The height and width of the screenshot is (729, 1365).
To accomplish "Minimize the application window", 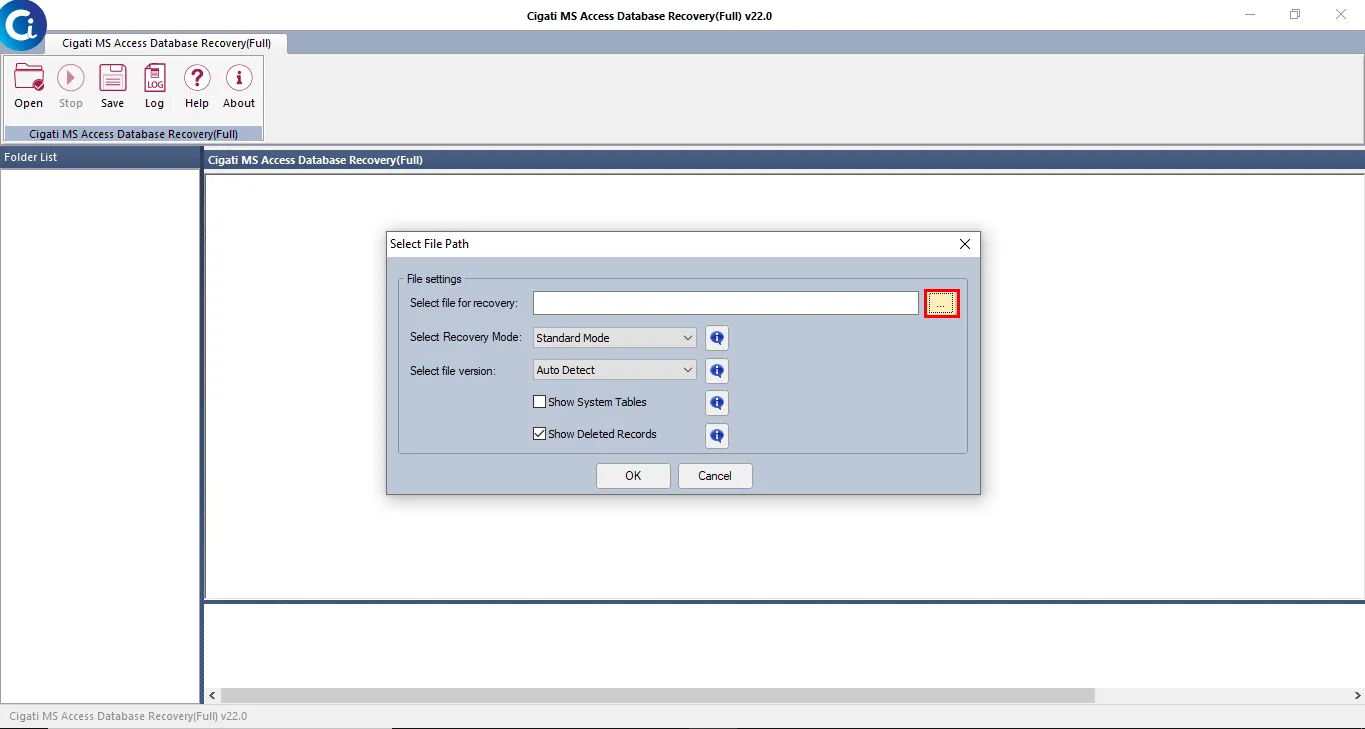I will tap(1251, 15).
